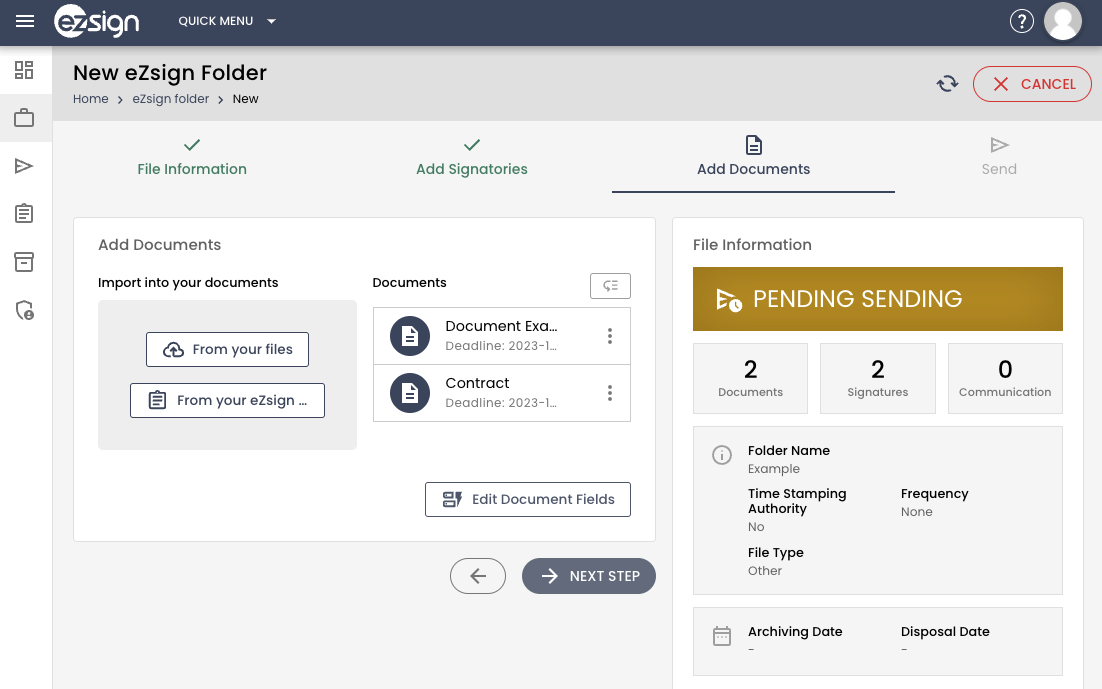Click the eZsign folder breadcrumb link

click(x=171, y=99)
